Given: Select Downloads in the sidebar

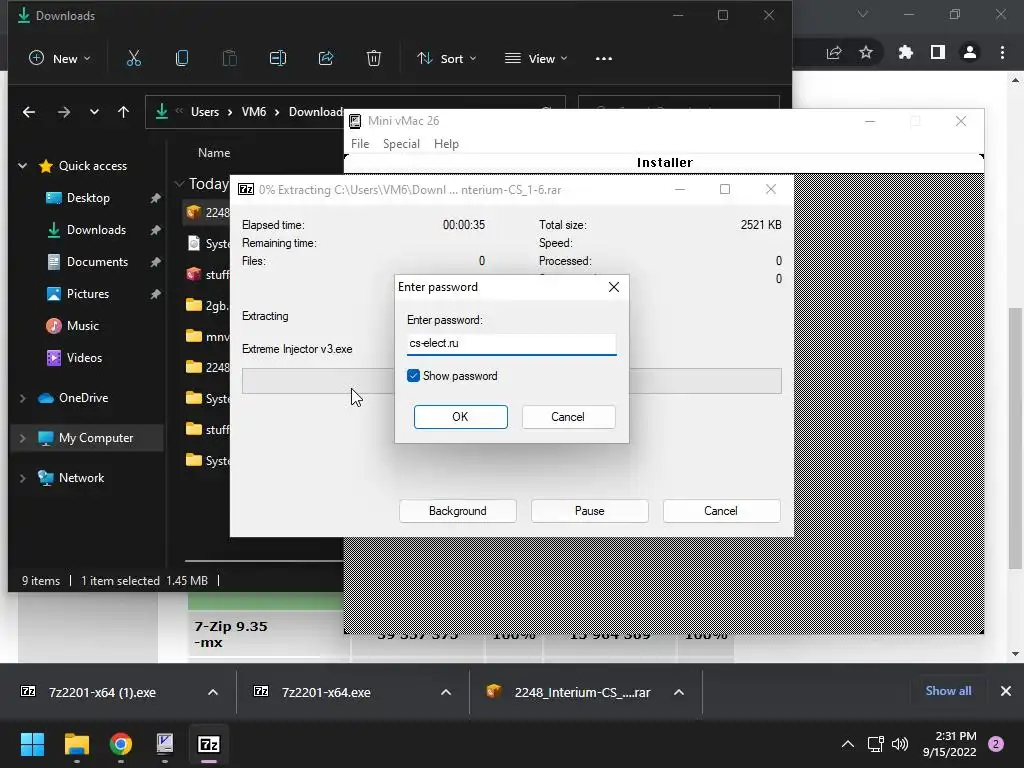Looking at the screenshot, I should click(x=96, y=230).
